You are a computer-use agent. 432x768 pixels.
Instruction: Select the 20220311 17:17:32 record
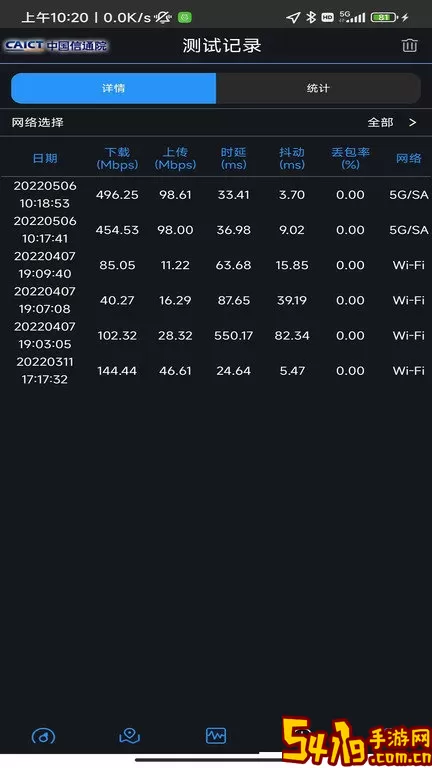point(216,371)
